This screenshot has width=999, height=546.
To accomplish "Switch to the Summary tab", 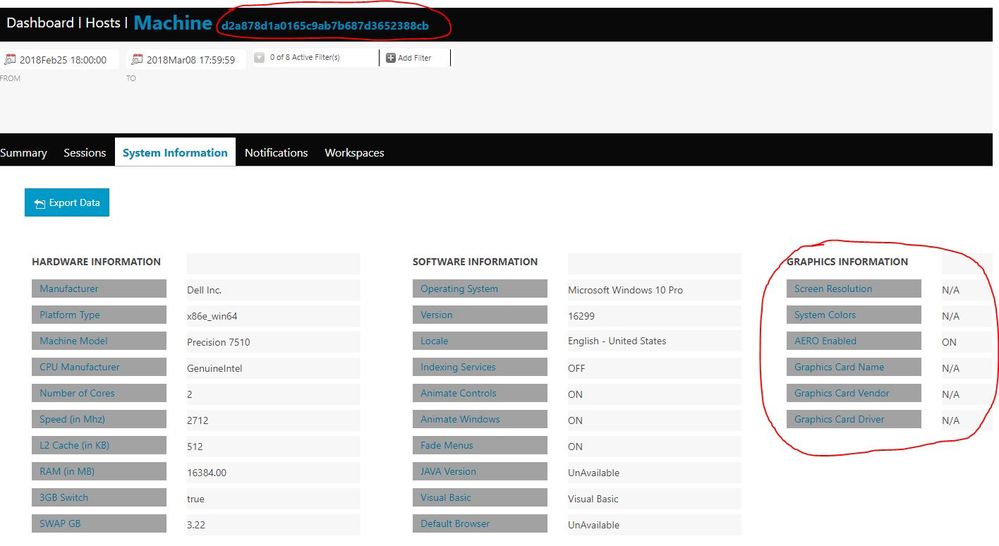I will click(24, 153).
